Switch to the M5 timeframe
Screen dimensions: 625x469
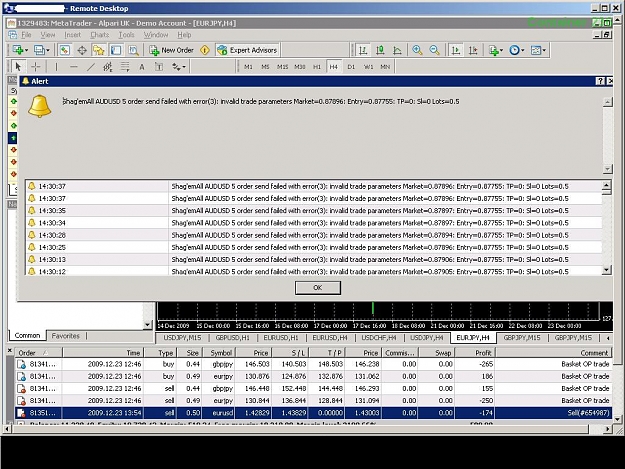(265, 67)
